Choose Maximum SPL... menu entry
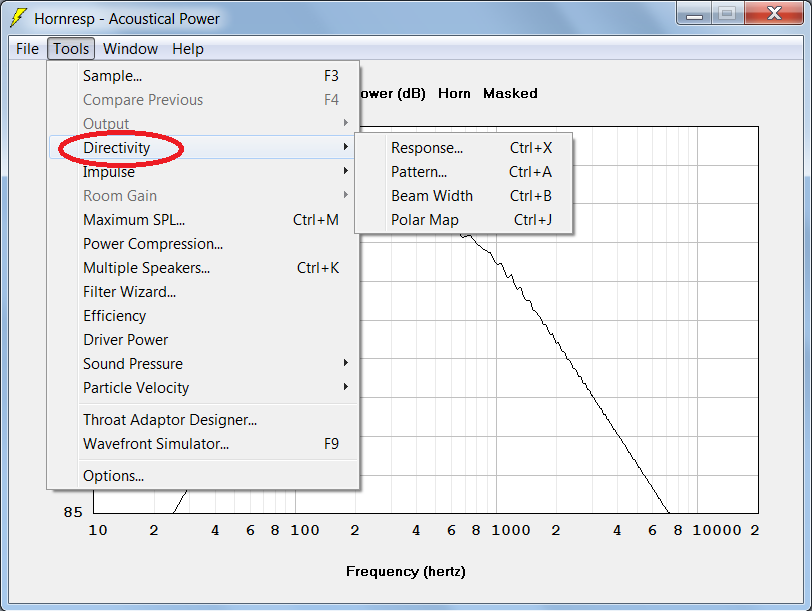This screenshot has height=611, width=812. (x=204, y=220)
